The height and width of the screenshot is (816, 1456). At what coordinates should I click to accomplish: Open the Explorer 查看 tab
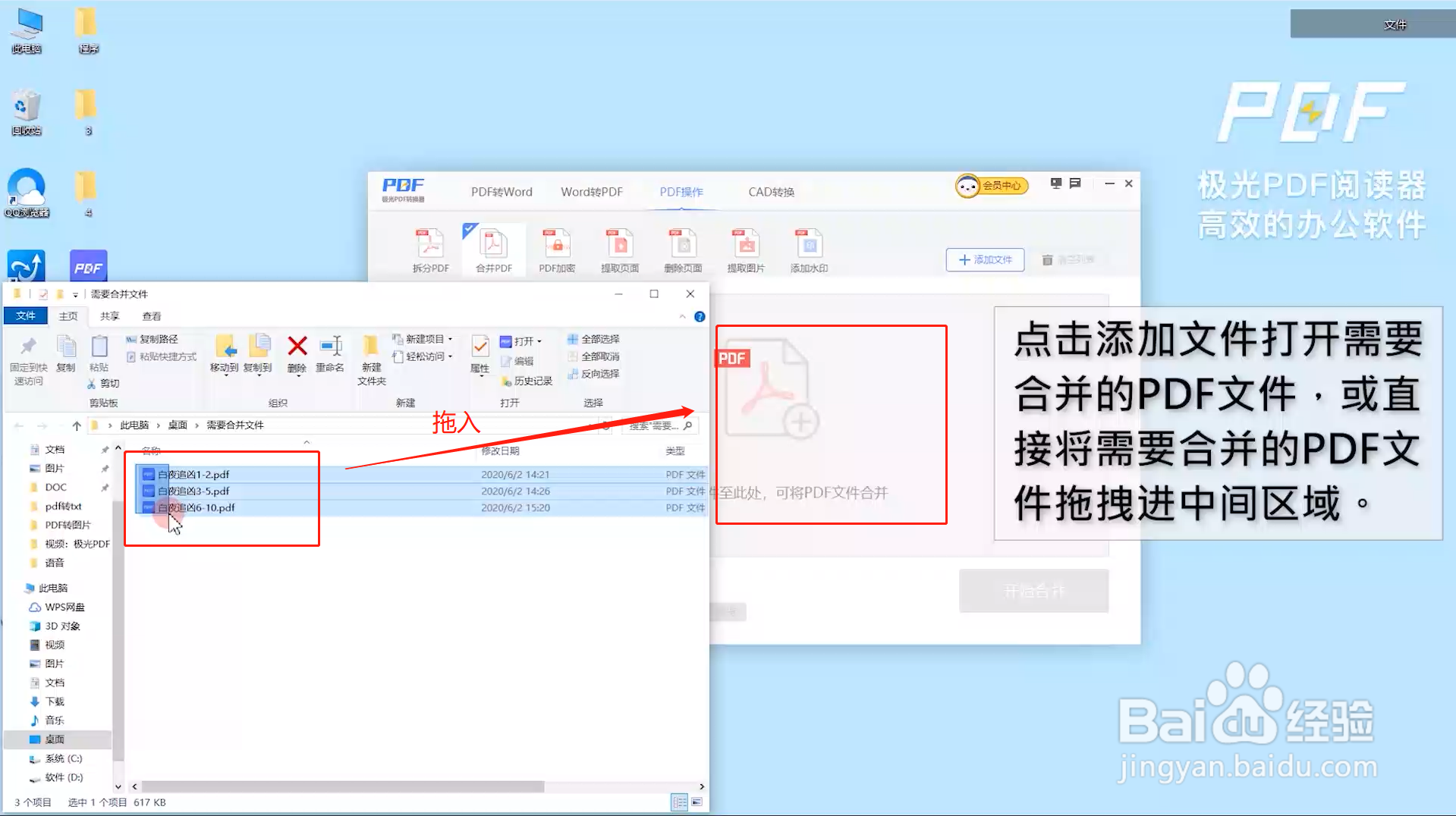pyautogui.click(x=152, y=316)
